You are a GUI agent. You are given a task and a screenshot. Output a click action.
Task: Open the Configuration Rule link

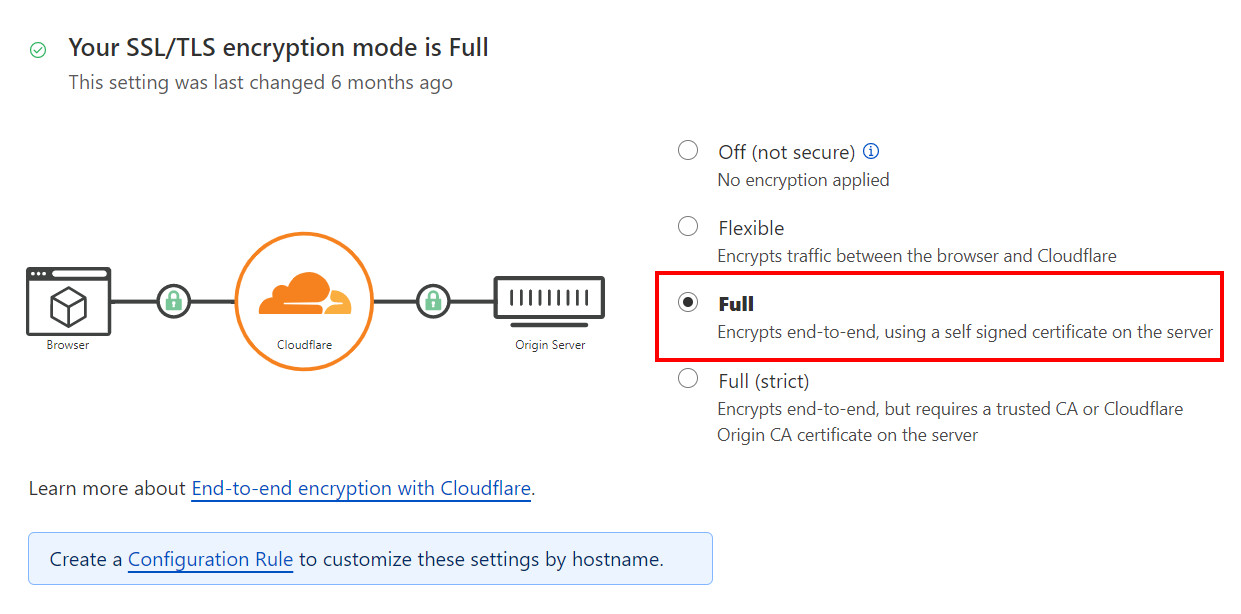(x=210, y=560)
